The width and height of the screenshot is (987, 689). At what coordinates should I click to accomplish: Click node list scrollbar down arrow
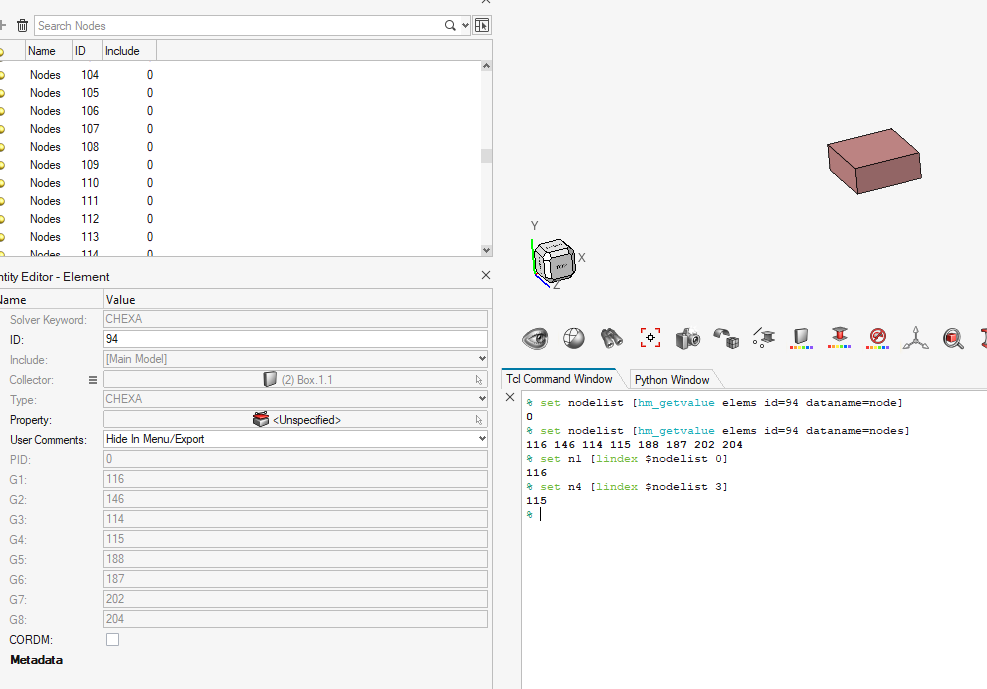tap(486, 250)
